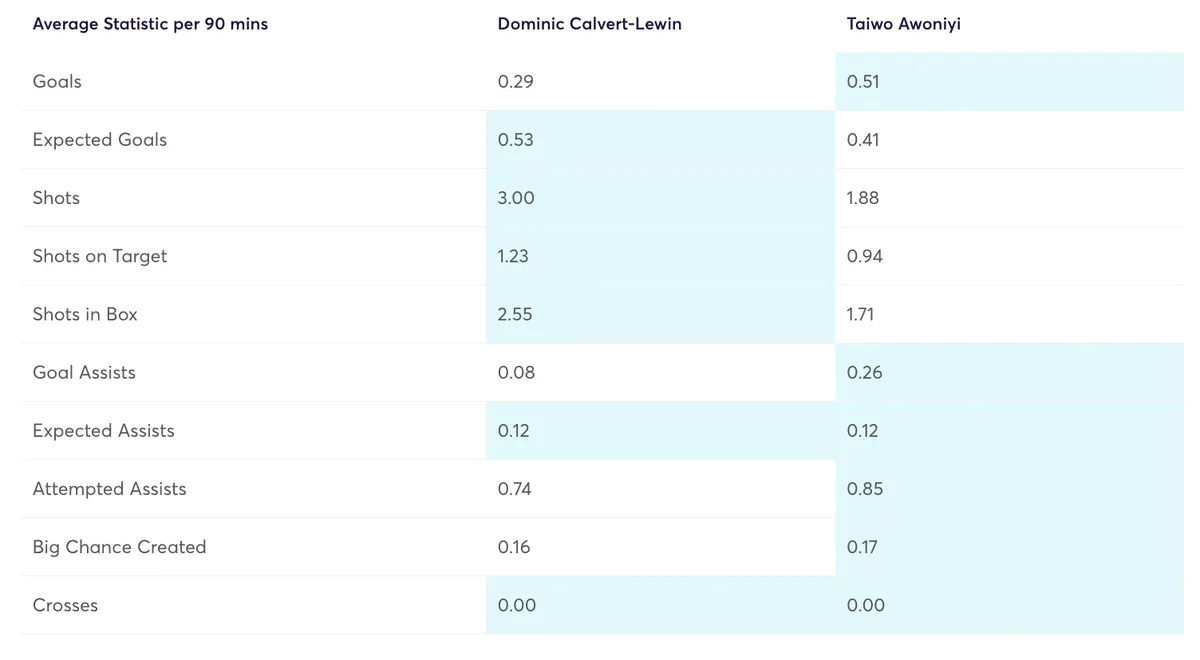This screenshot has height=660, width=1200.
Task: Click Calvert-Lewin's Expected Assists value 0.12
Action: tap(514, 431)
